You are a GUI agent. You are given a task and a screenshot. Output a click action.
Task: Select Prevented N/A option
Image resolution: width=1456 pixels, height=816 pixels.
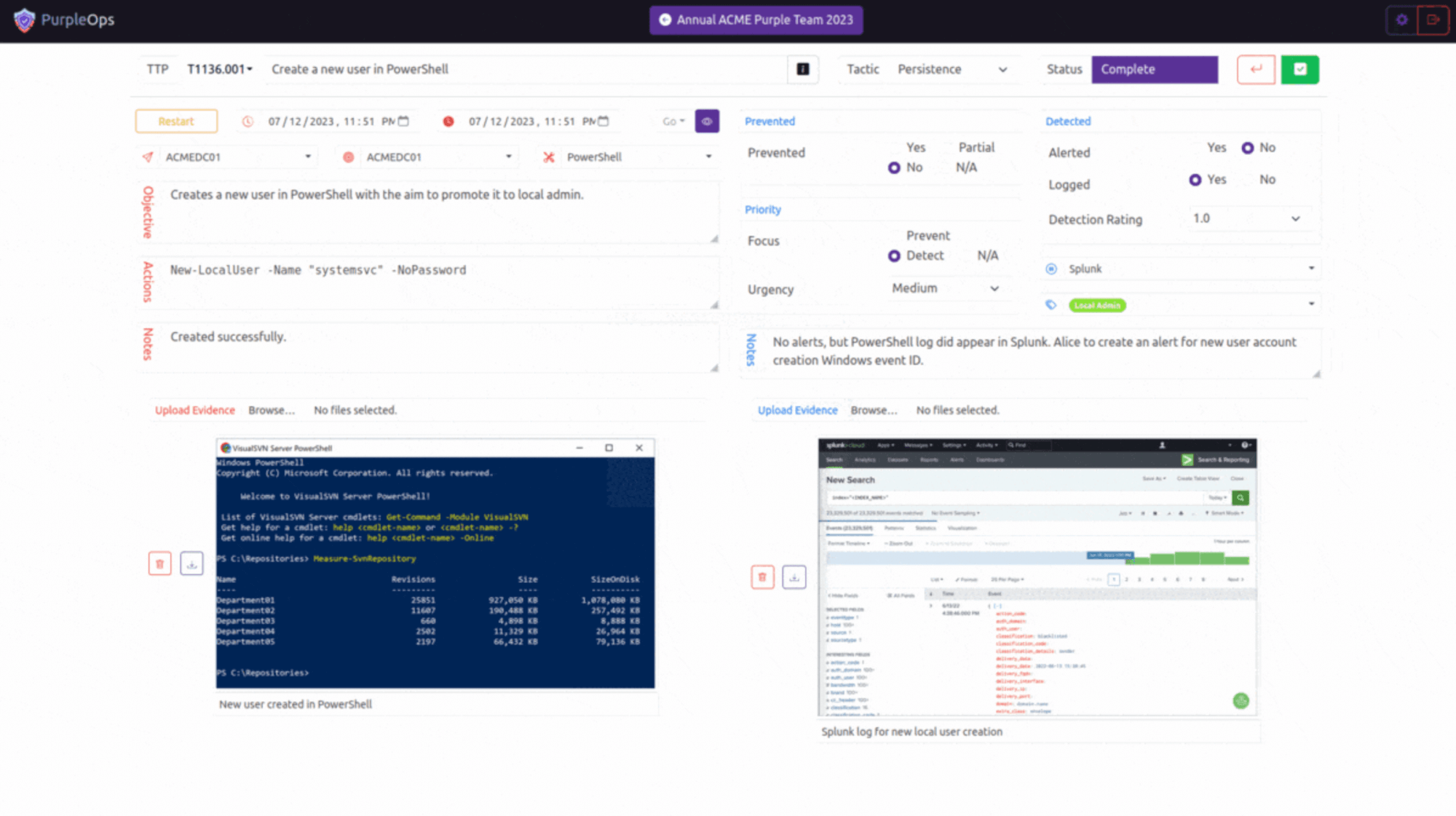click(x=966, y=167)
